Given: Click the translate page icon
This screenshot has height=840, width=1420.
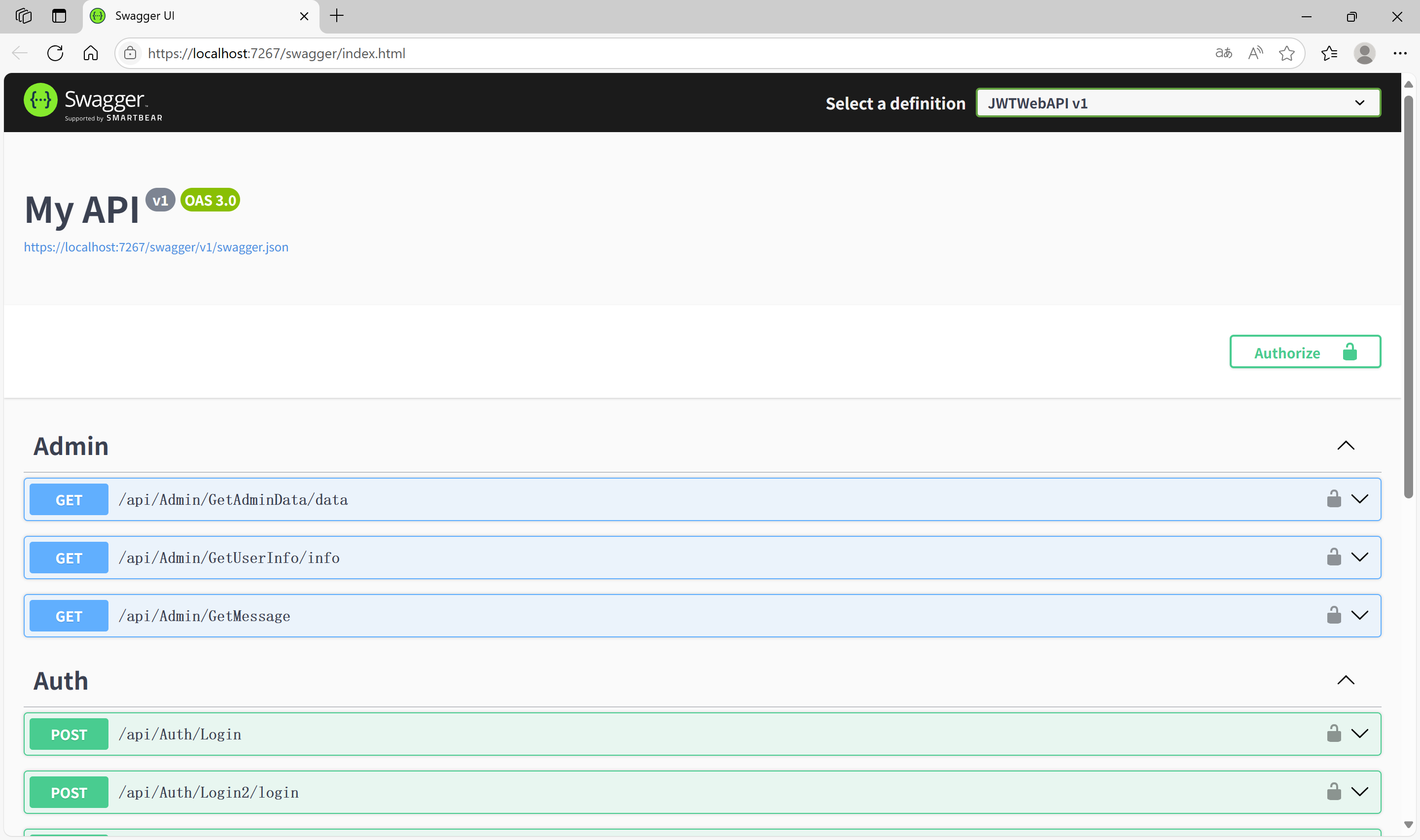Looking at the screenshot, I should (x=1223, y=53).
